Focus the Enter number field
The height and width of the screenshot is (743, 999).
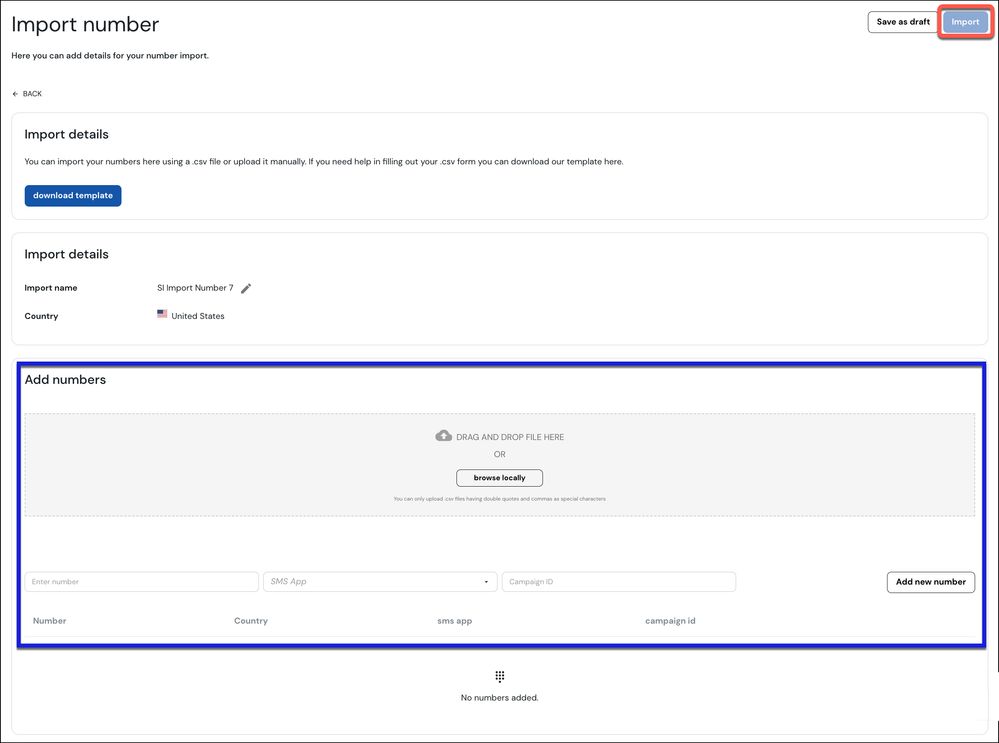click(141, 582)
